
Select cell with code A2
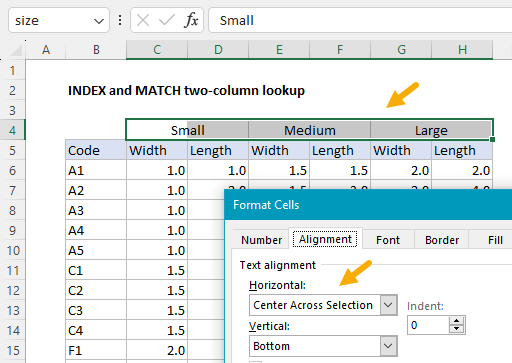[96, 190]
